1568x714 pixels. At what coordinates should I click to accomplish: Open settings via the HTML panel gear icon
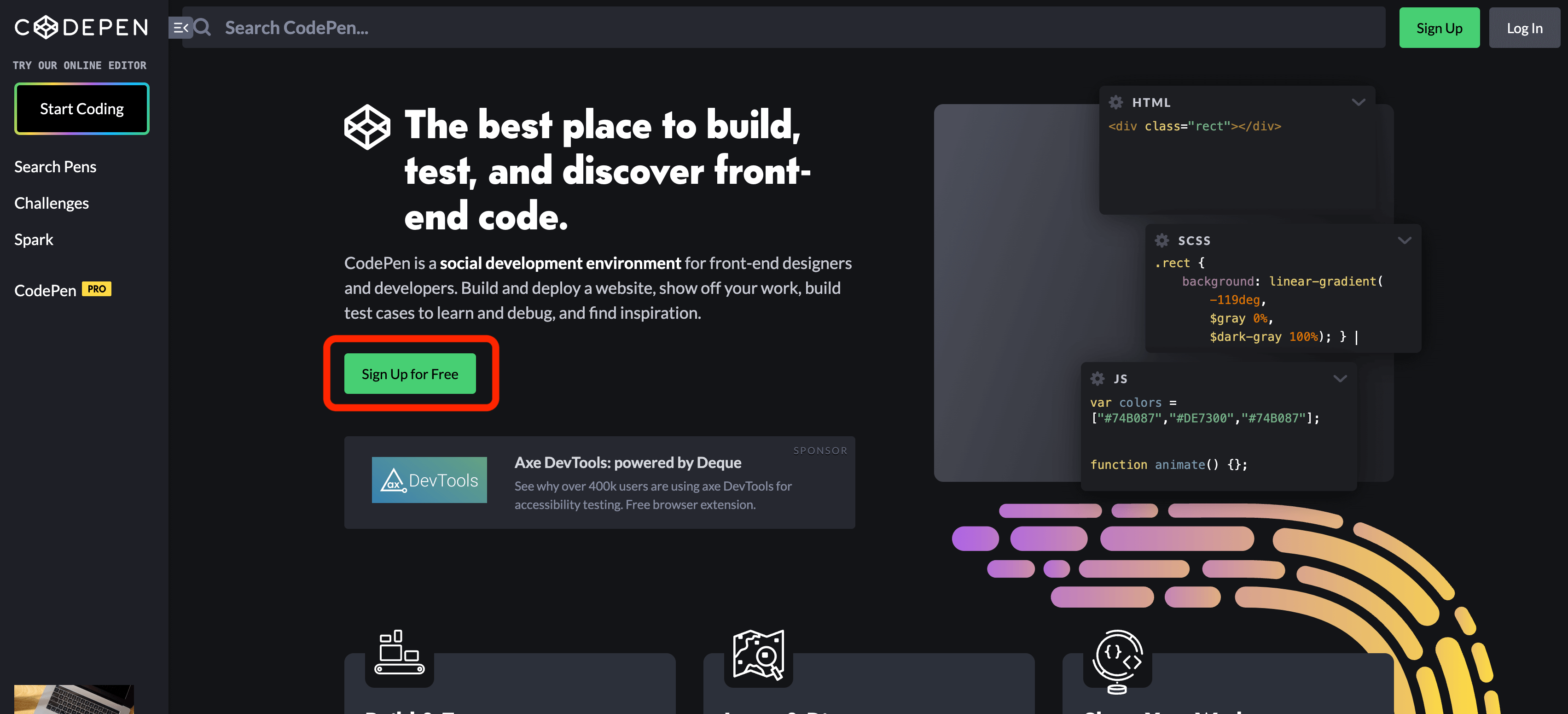coord(1116,102)
